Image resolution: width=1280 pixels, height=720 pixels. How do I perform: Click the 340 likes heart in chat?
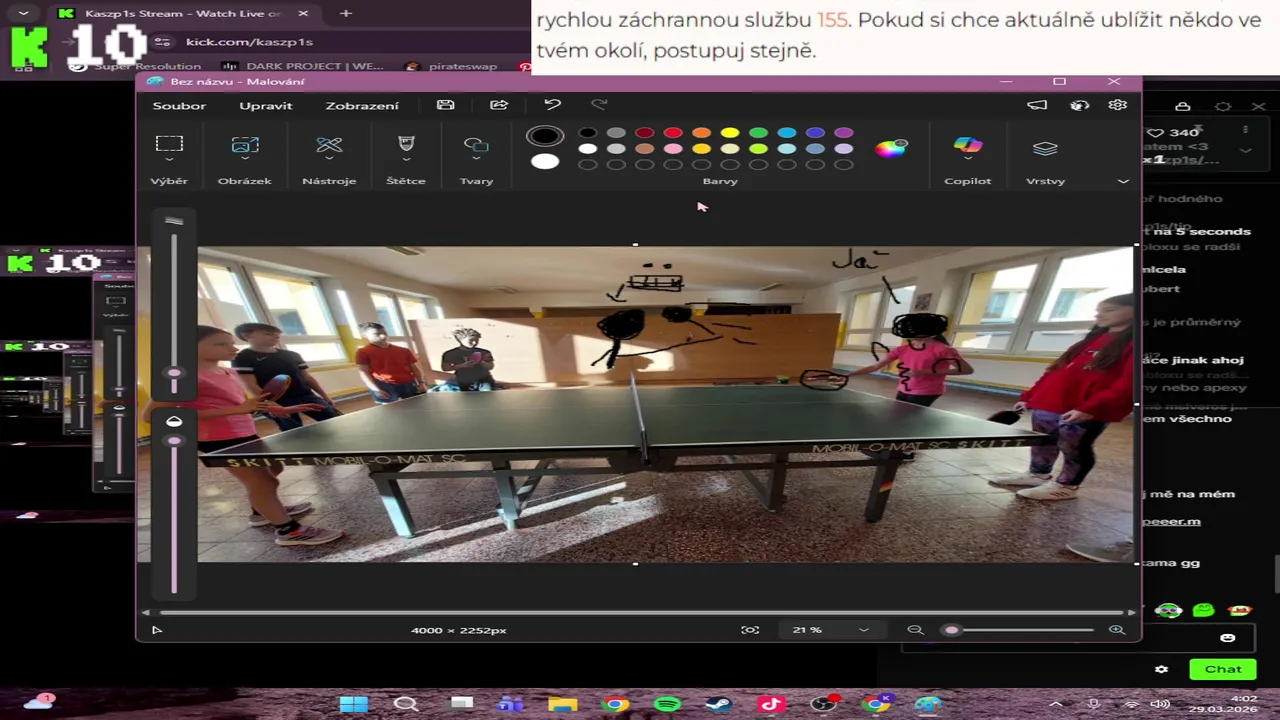[1155, 132]
